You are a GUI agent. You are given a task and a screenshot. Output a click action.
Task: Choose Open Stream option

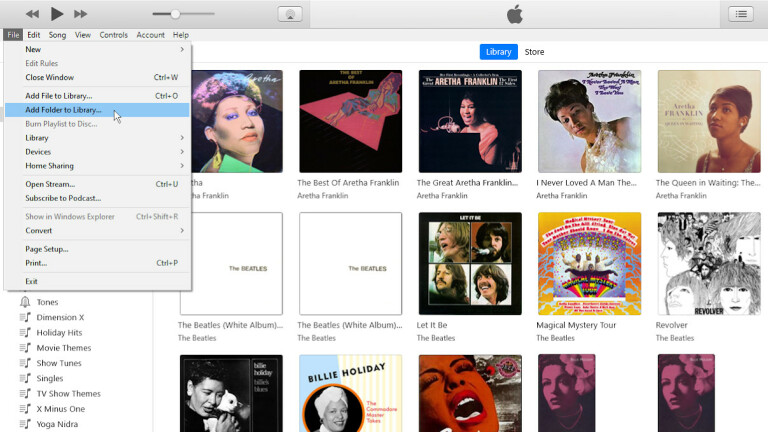pos(97,184)
